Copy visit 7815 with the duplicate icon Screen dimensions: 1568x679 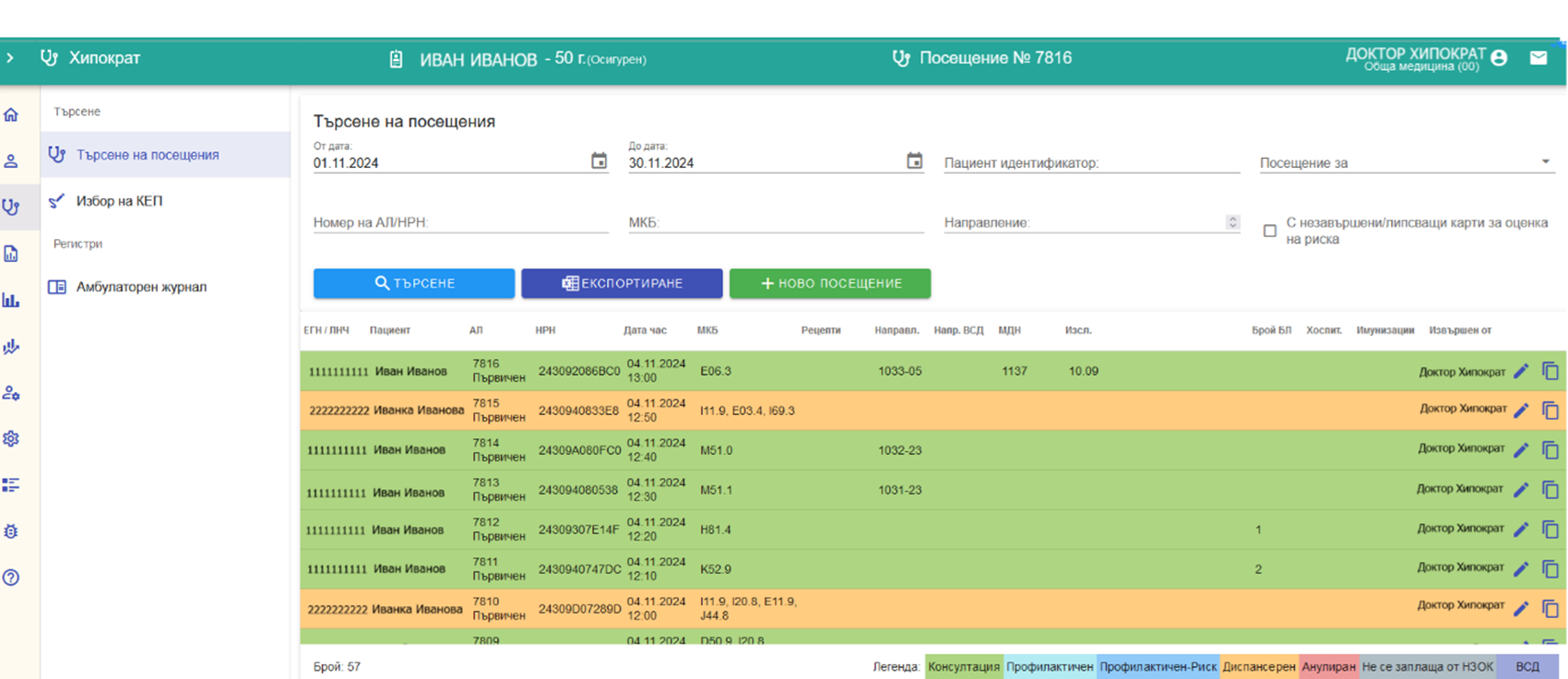(1550, 411)
